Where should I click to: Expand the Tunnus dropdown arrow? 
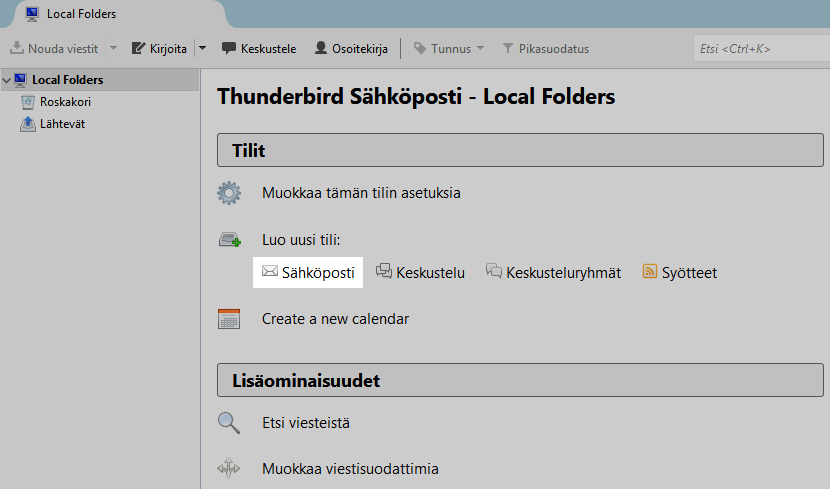[481, 48]
